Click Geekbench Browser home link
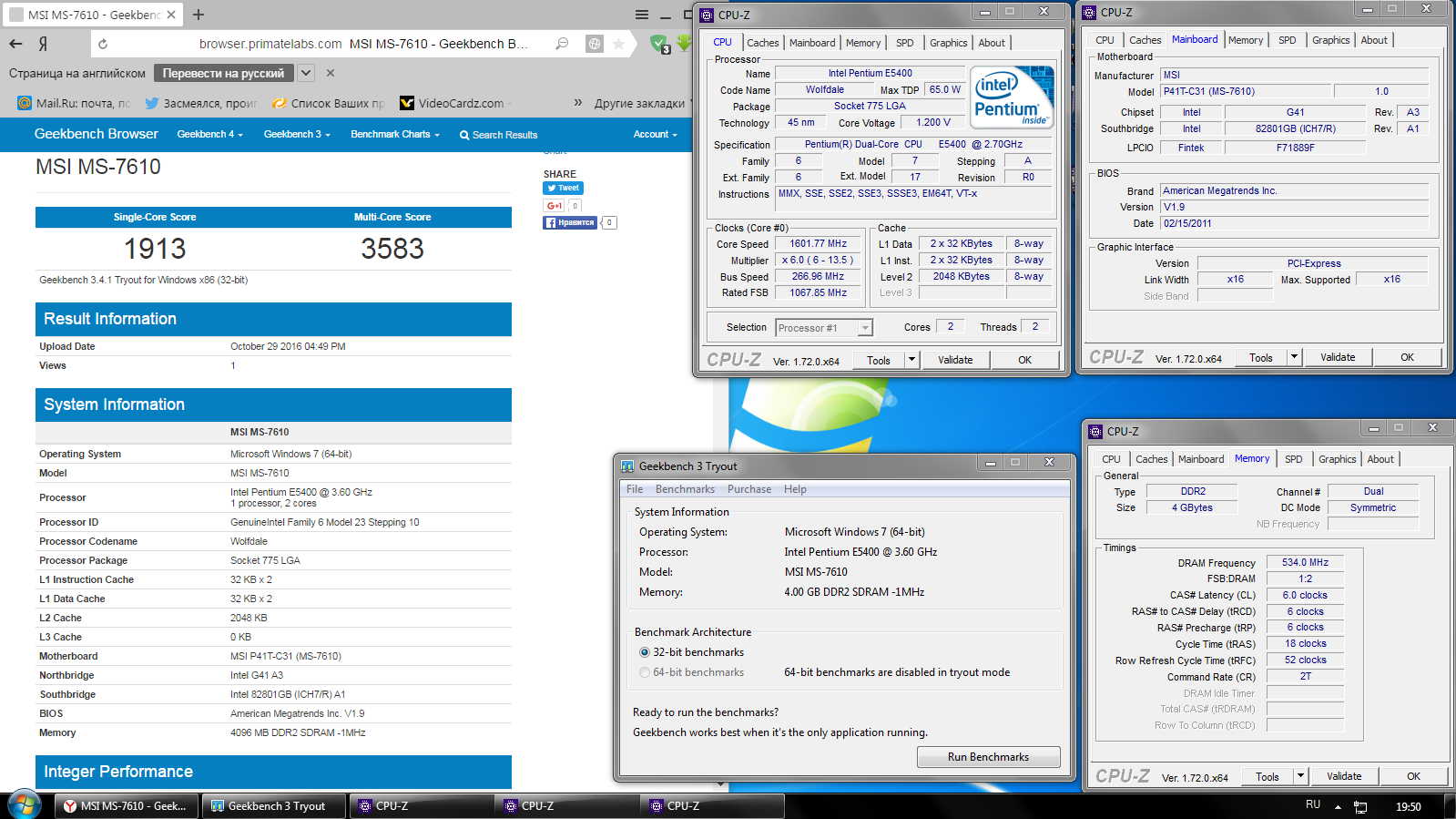Viewport: 1456px width, 819px height. [96, 134]
